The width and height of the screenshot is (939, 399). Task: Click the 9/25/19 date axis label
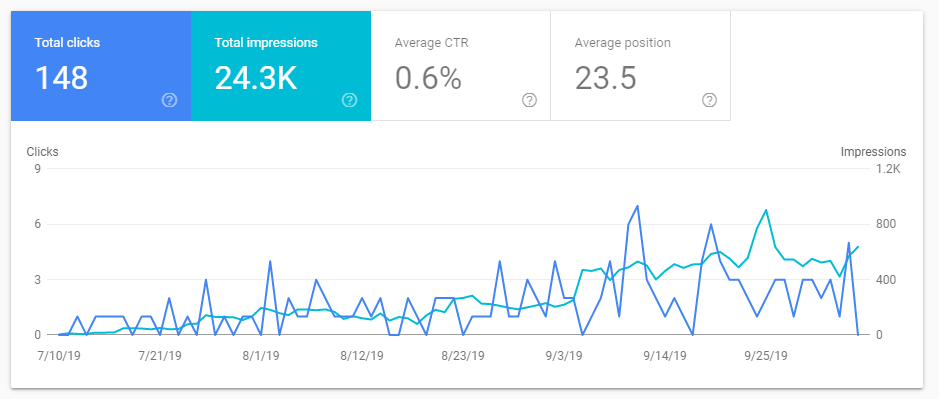tap(765, 356)
